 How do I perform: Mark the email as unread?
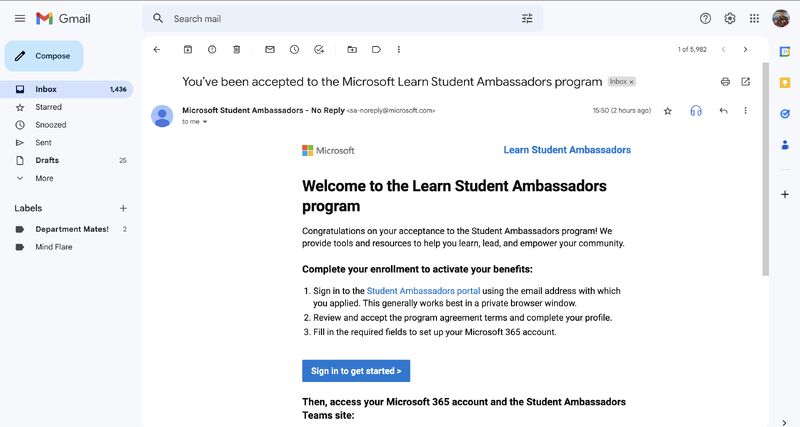pyautogui.click(x=270, y=49)
